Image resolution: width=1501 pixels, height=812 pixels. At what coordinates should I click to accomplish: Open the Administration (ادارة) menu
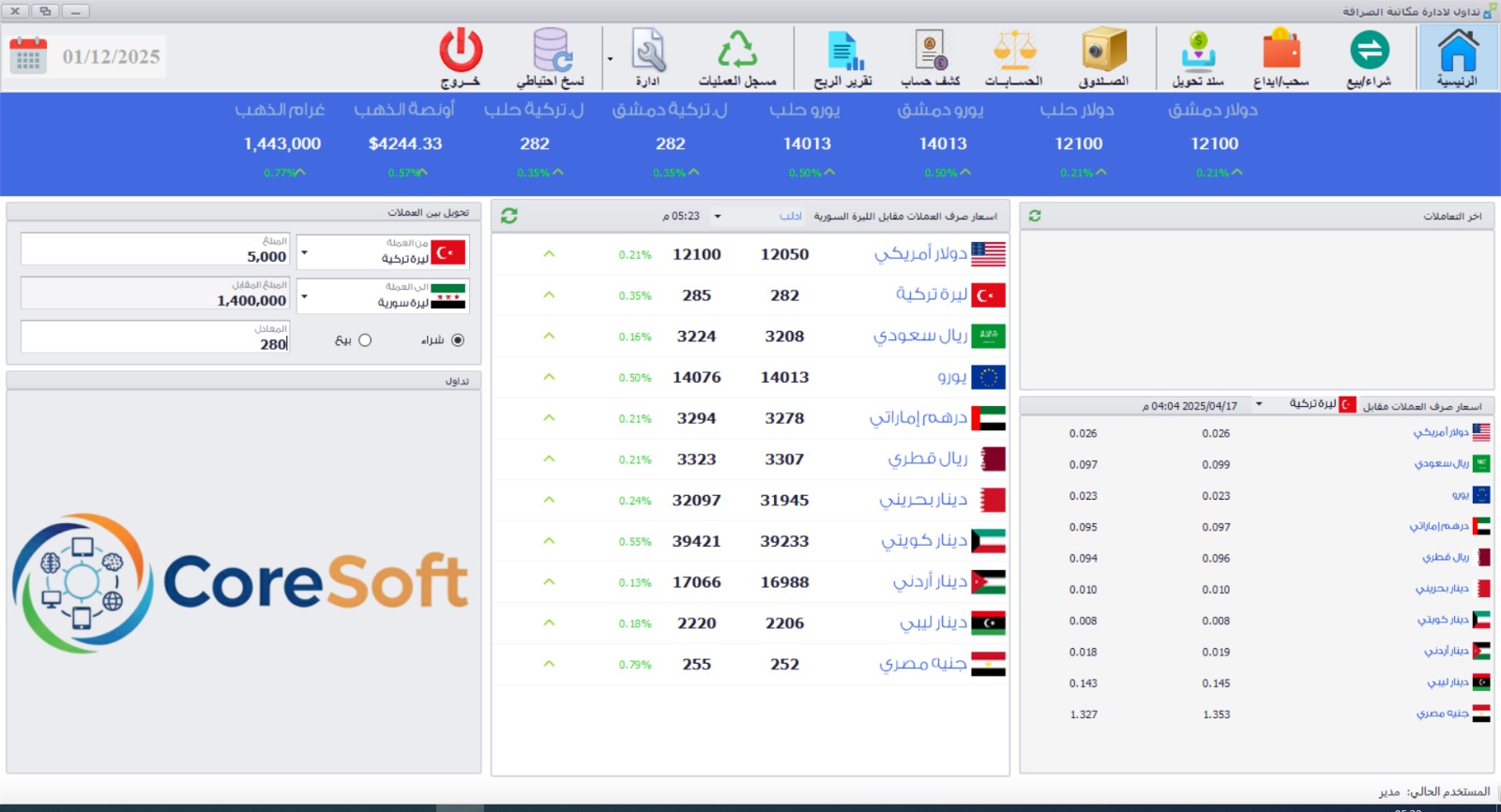pyautogui.click(x=647, y=58)
